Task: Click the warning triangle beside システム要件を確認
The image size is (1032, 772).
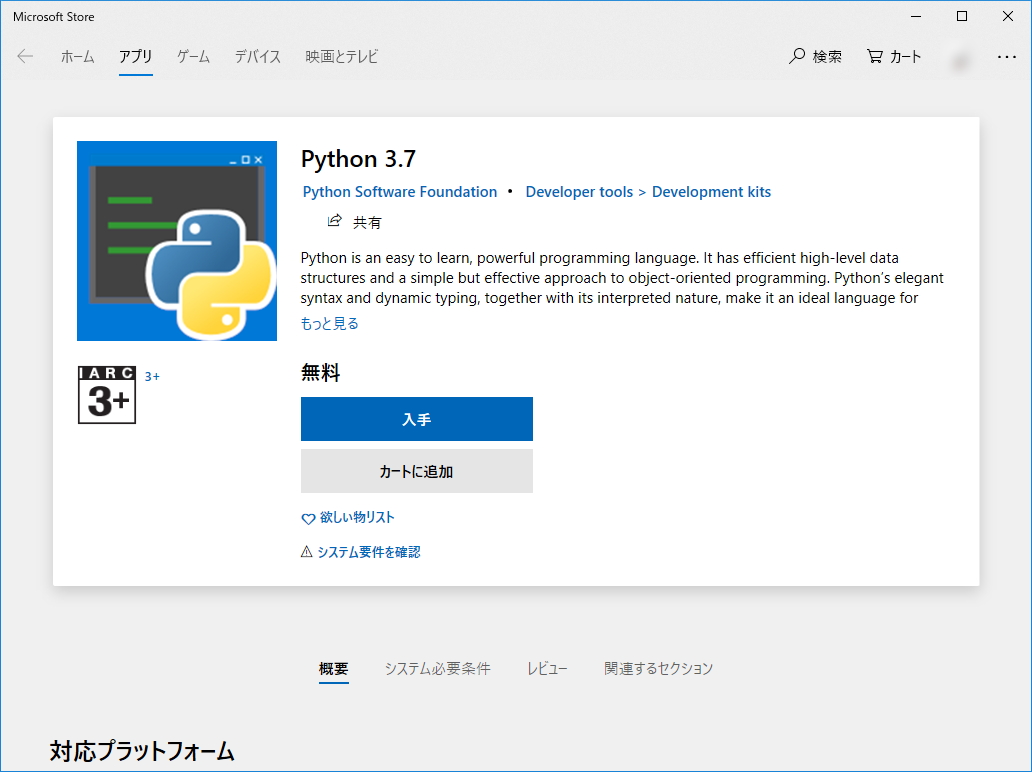Action: click(306, 551)
